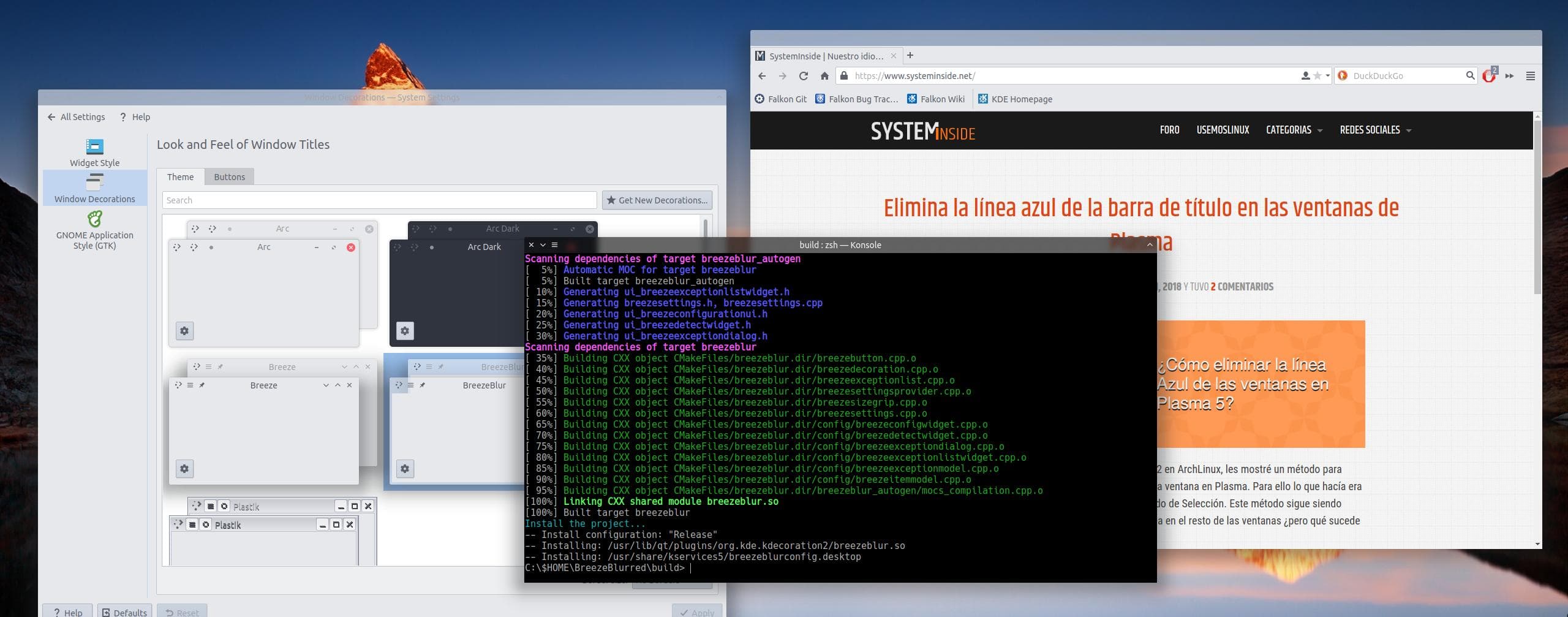Image resolution: width=1568 pixels, height=617 pixels.
Task: Open BreezeBlur theme's configure gear
Action: tap(404, 468)
